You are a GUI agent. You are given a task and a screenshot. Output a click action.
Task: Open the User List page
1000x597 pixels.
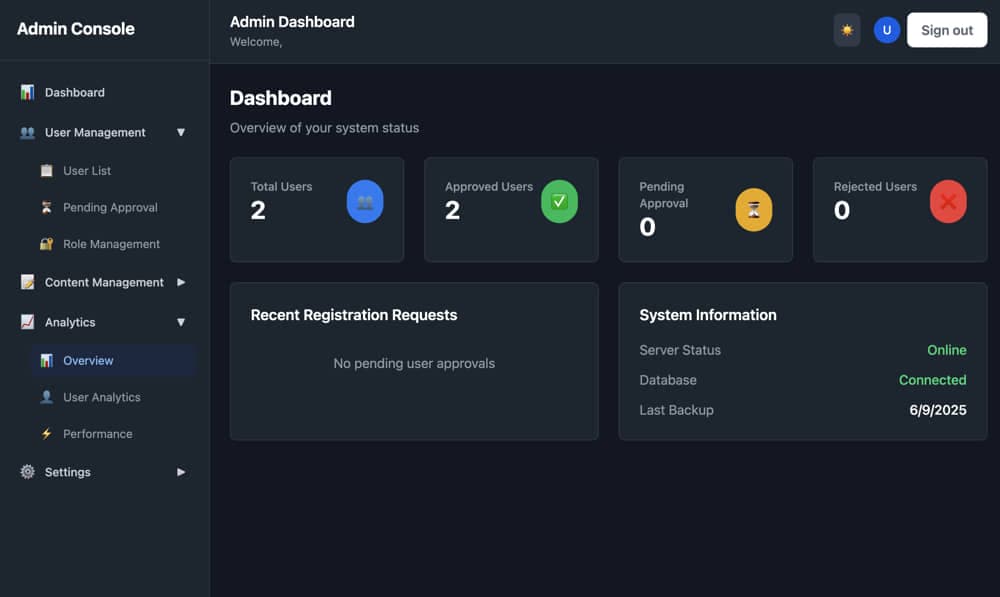(x=87, y=171)
